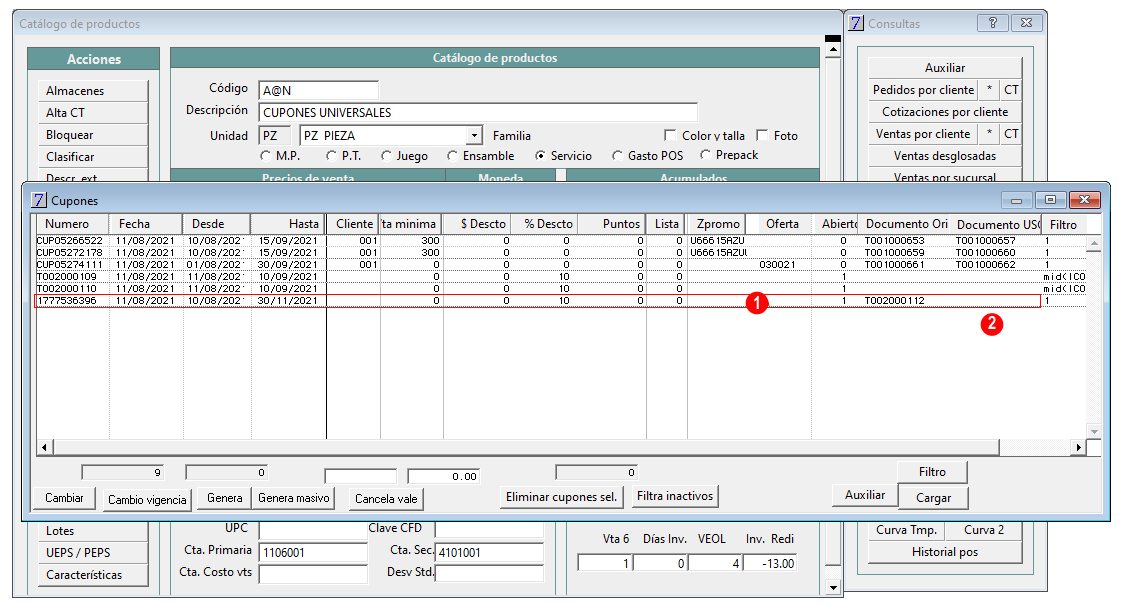This screenshot has width=1123, height=611.
Task: Click the Alta CT action button
Action: point(93,112)
